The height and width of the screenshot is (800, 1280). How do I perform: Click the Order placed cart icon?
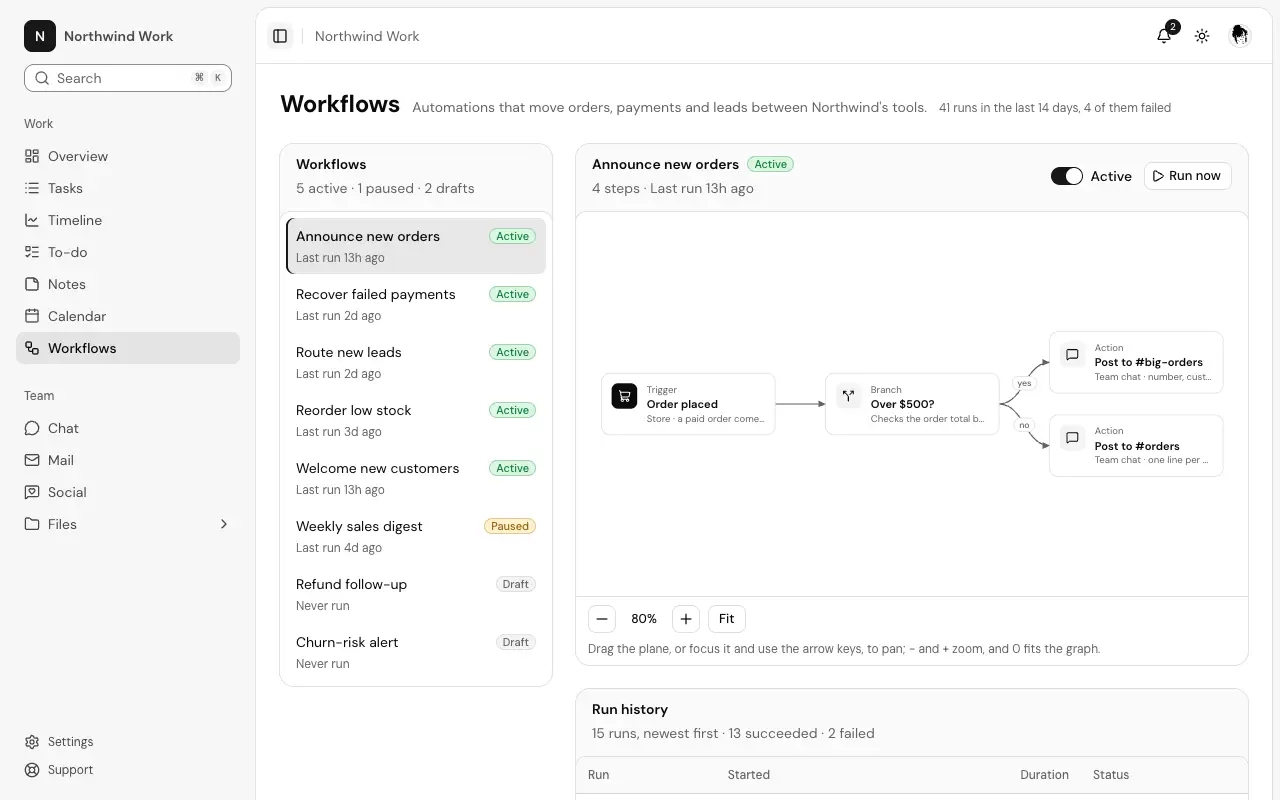624,396
